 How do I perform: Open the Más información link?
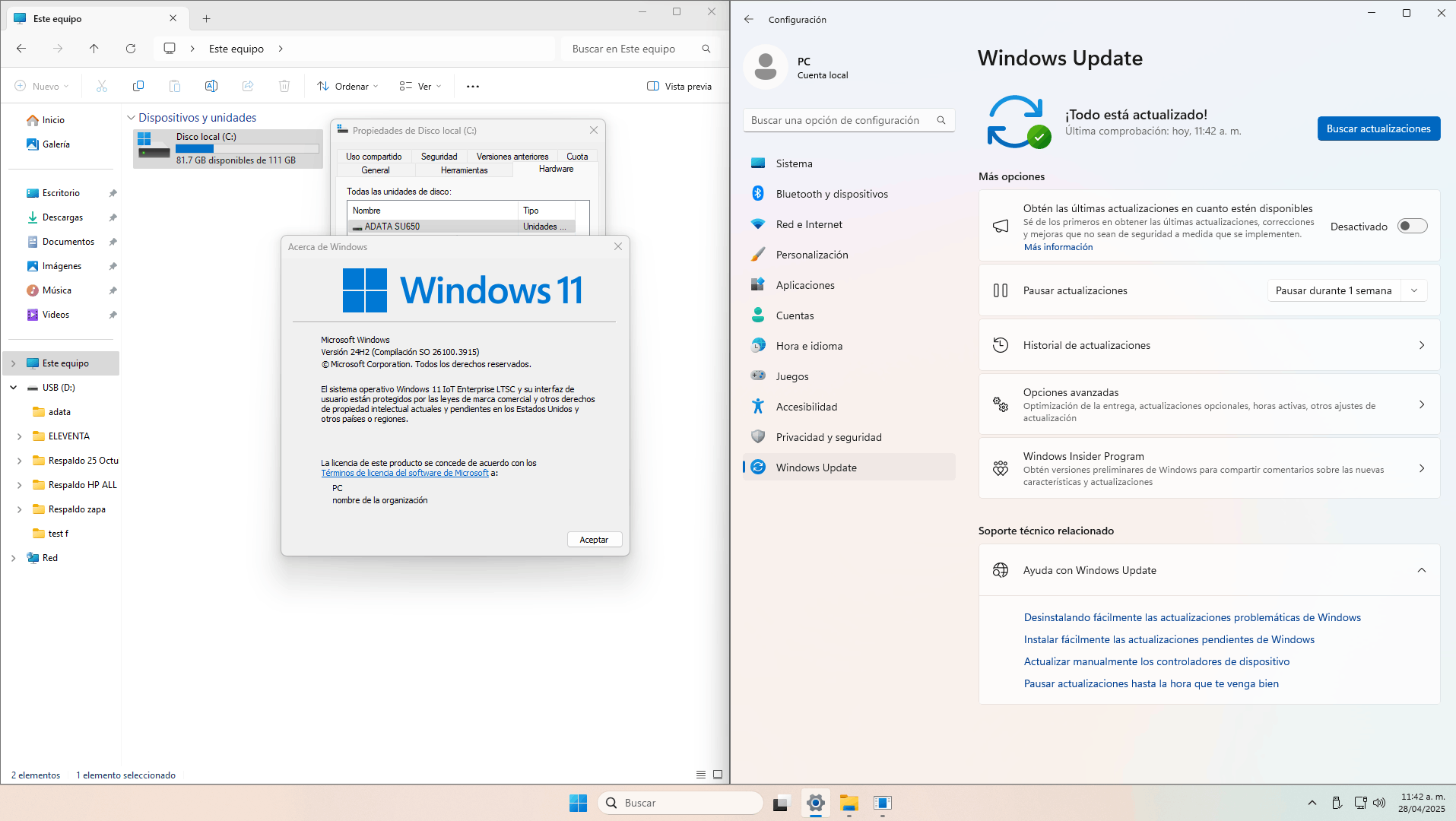1058,247
